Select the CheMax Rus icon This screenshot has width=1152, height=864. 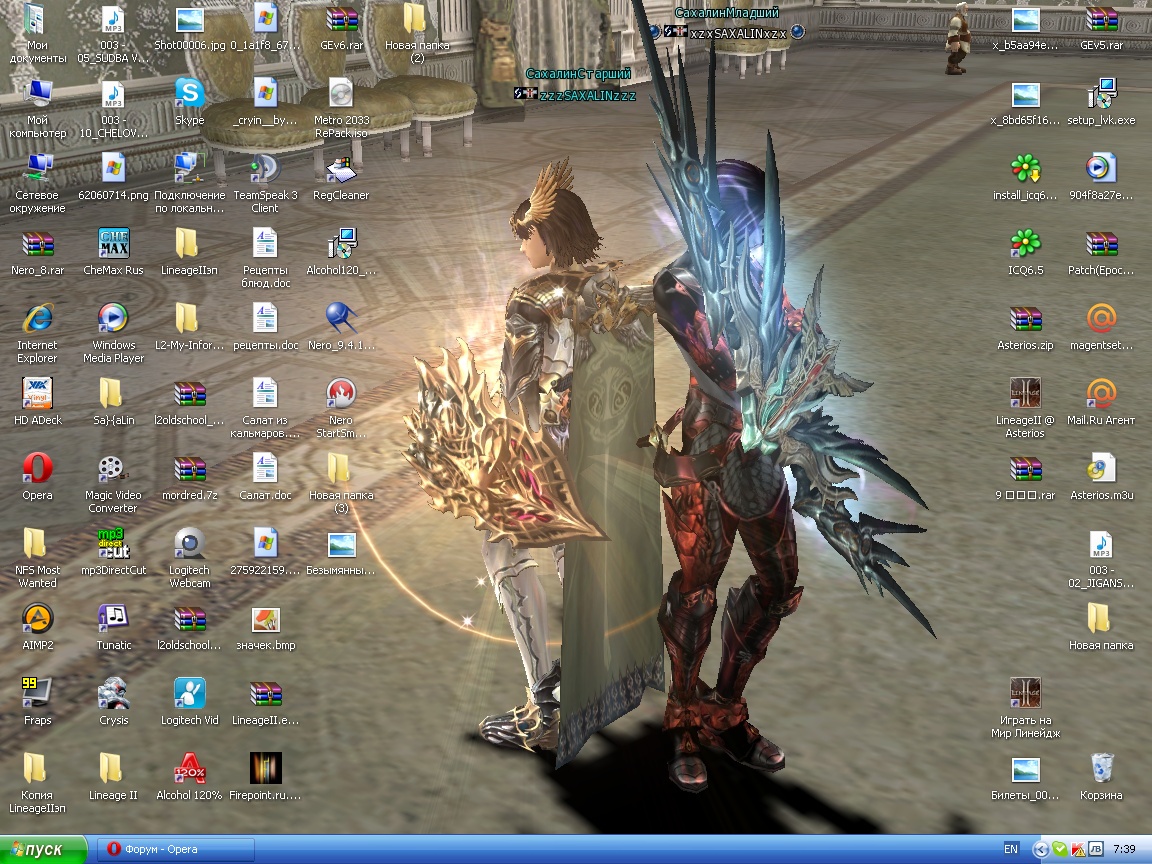pyautogui.click(x=113, y=243)
